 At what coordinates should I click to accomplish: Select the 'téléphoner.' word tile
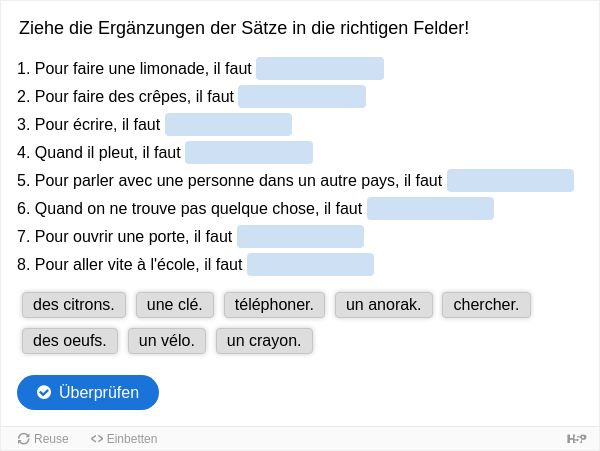[x=274, y=305]
